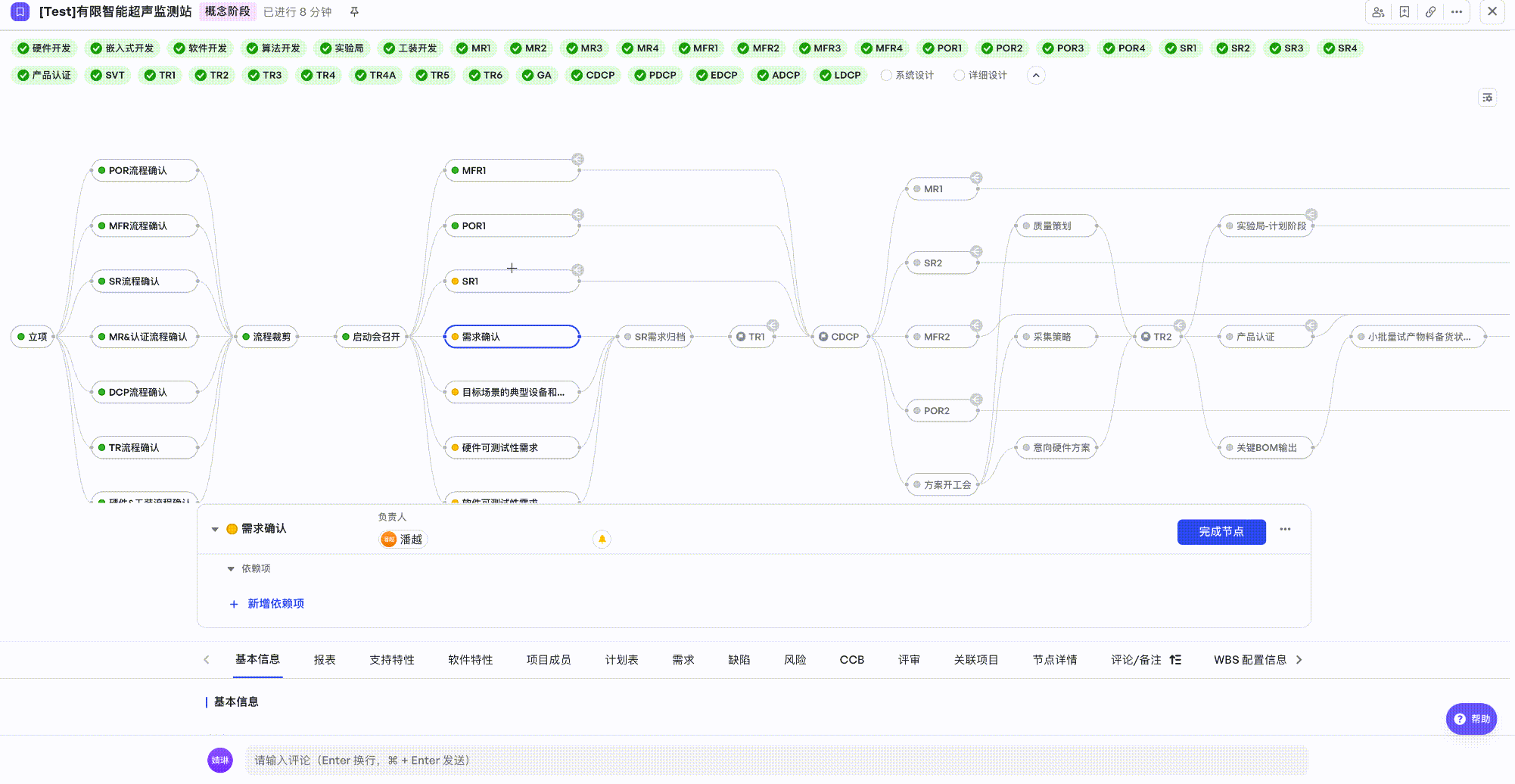Select the 概念阶段 status tag
This screenshot has height=784, width=1515.
coord(228,12)
